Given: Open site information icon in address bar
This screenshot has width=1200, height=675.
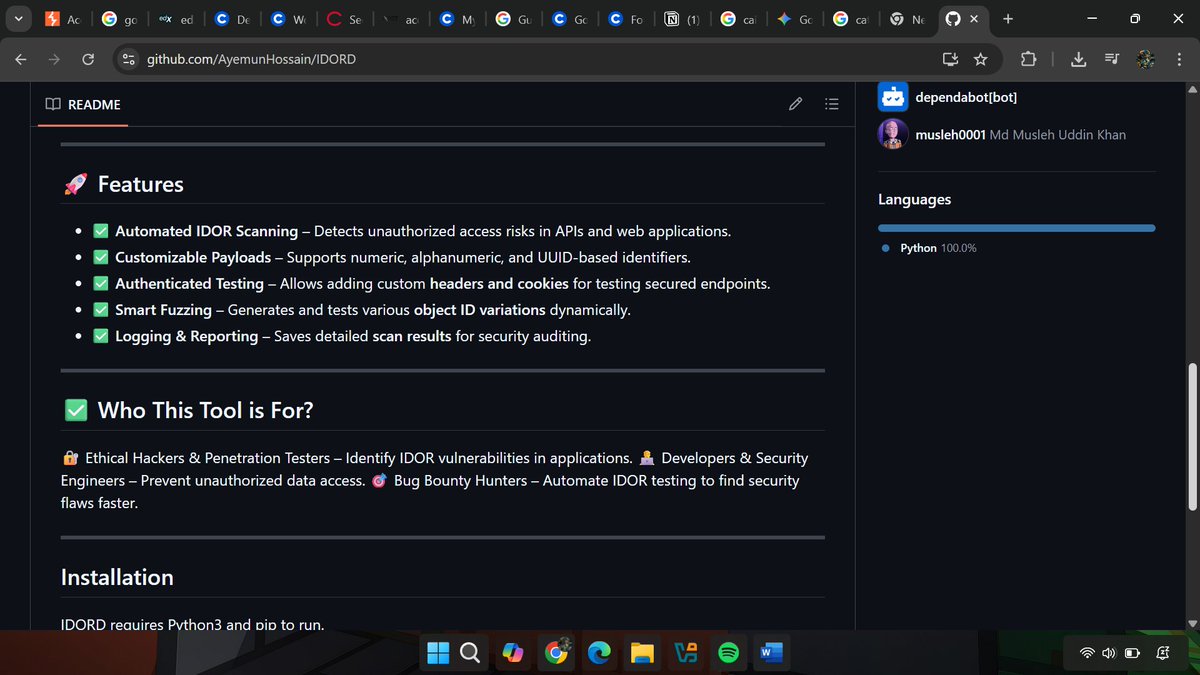Looking at the screenshot, I should click(x=129, y=59).
